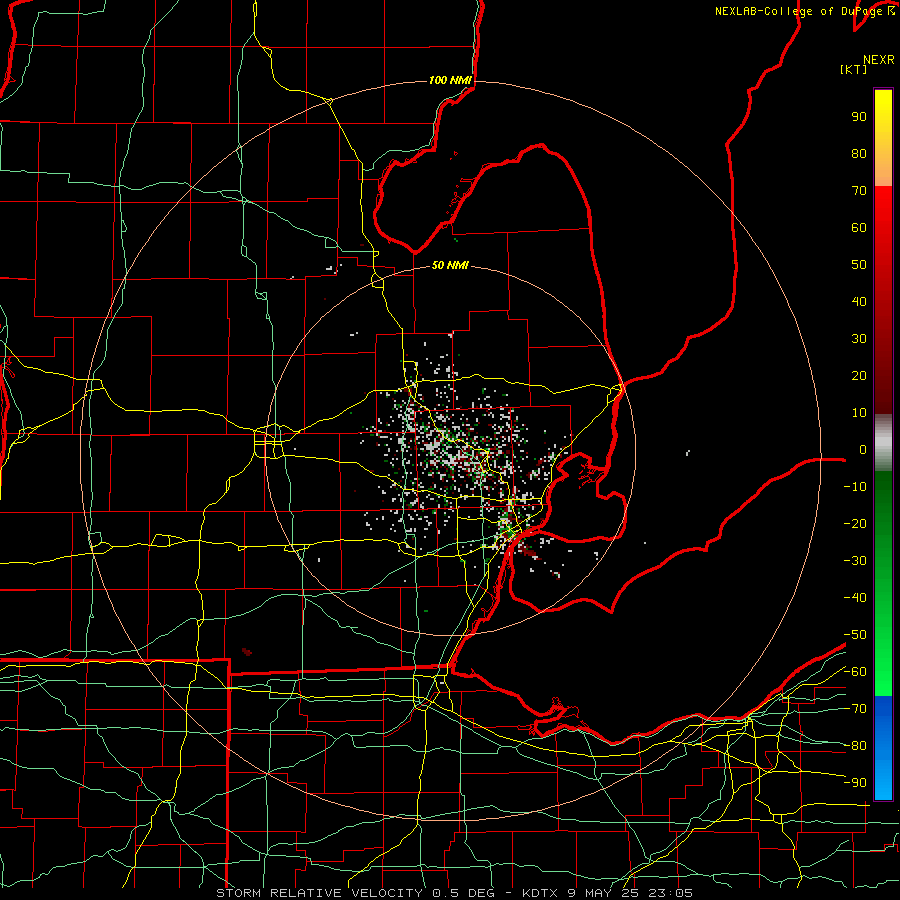Viewport: 900px width, 900px height.
Task: Click the NEXLAB-College of DuPage title text
Action: click(804, 11)
